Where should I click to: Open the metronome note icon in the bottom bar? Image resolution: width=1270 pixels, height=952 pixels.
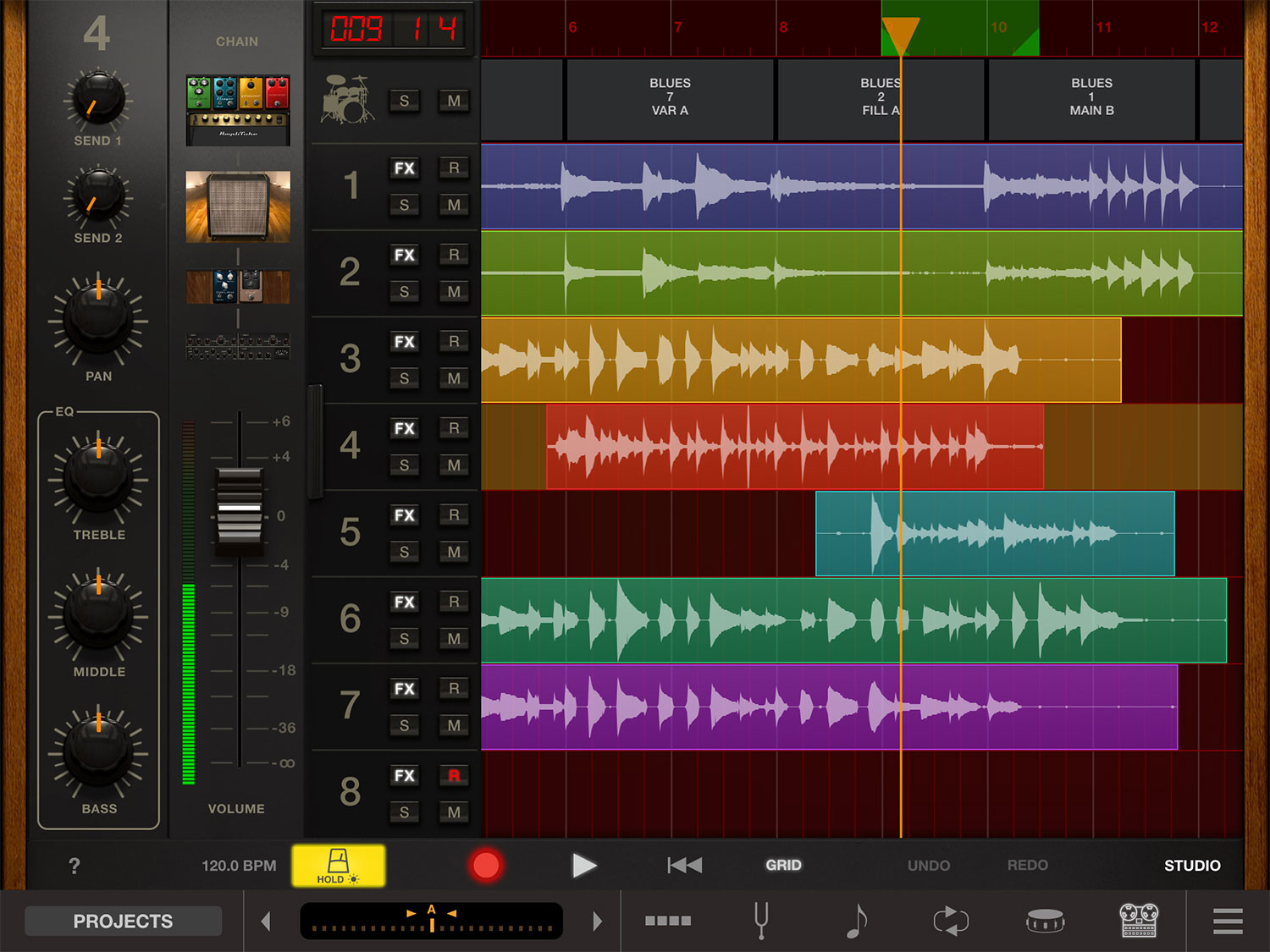[x=857, y=921]
